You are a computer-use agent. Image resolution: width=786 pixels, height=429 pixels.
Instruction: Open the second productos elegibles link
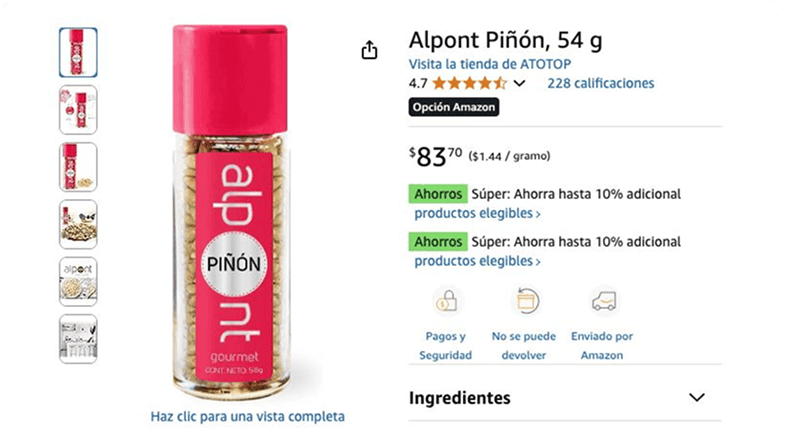click(477, 261)
